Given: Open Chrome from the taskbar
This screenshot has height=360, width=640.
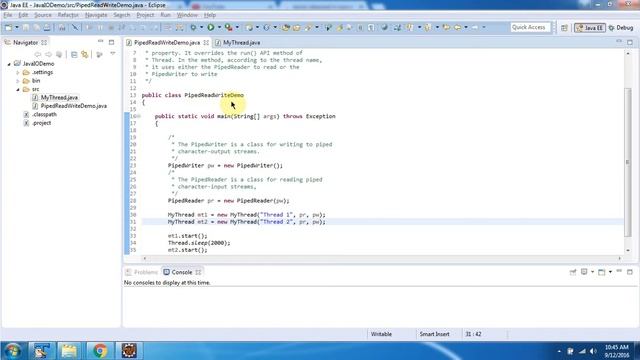Looking at the screenshot, I should pos(100,351).
